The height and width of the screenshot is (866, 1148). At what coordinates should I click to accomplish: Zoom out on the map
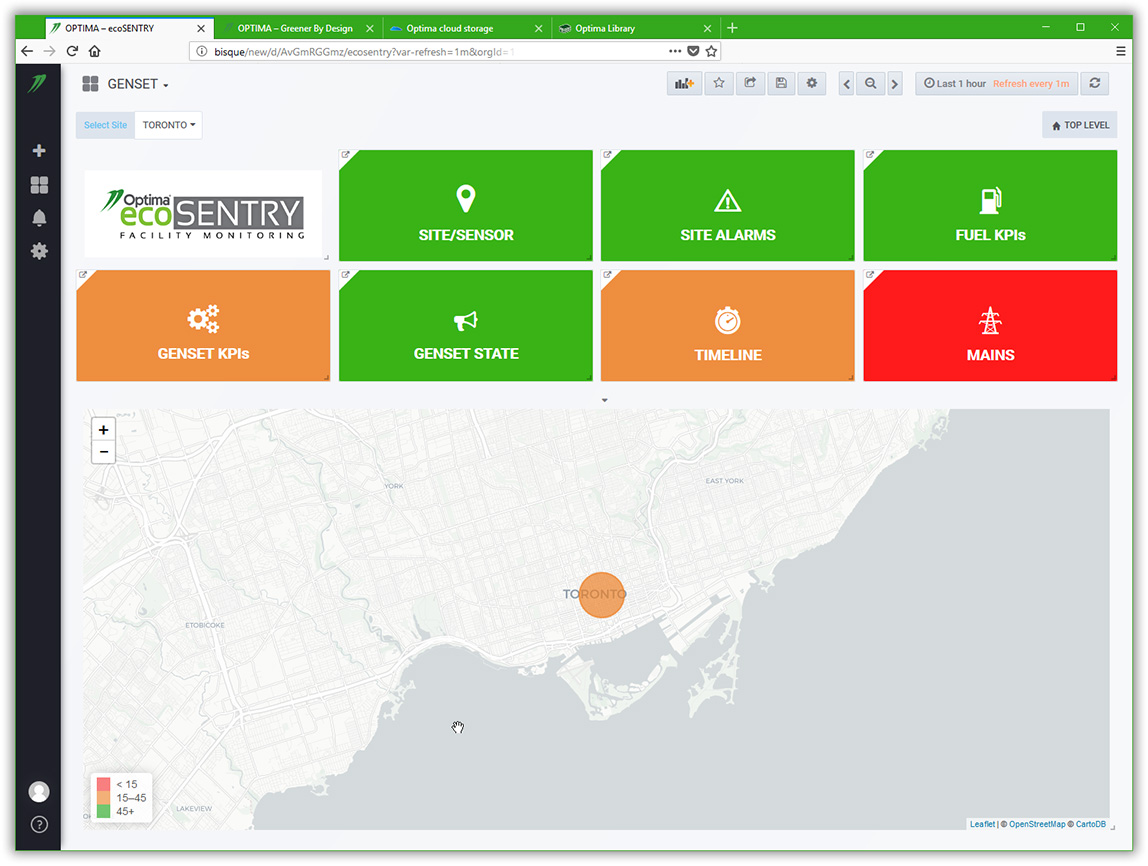pyautogui.click(x=103, y=452)
